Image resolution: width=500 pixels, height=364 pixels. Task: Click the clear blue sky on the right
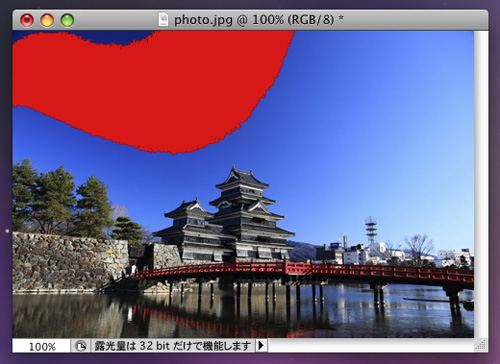[400, 117]
